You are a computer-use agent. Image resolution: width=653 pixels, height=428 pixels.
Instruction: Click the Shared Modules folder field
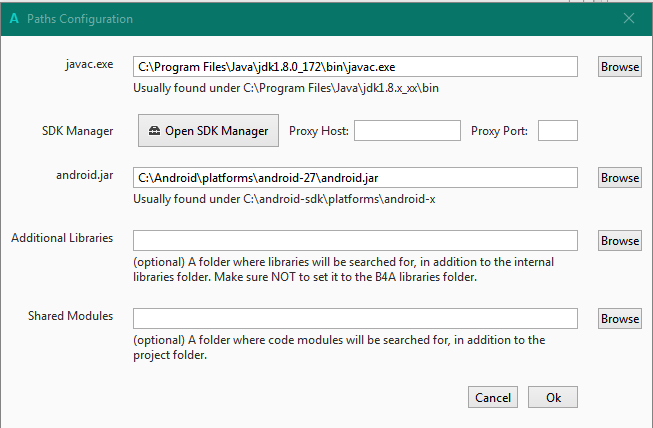pyautogui.click(x=355, y=318)
